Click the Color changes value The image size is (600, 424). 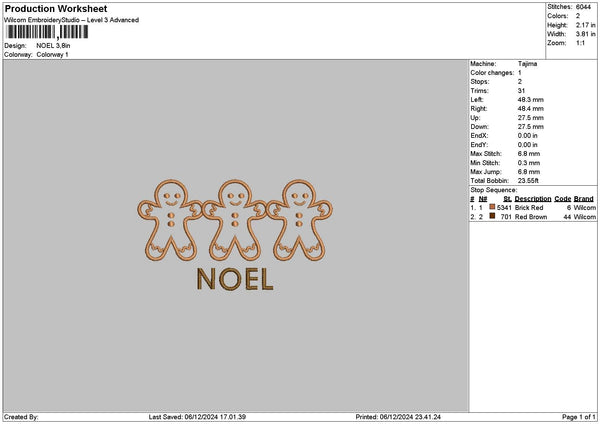click(520, 73)
